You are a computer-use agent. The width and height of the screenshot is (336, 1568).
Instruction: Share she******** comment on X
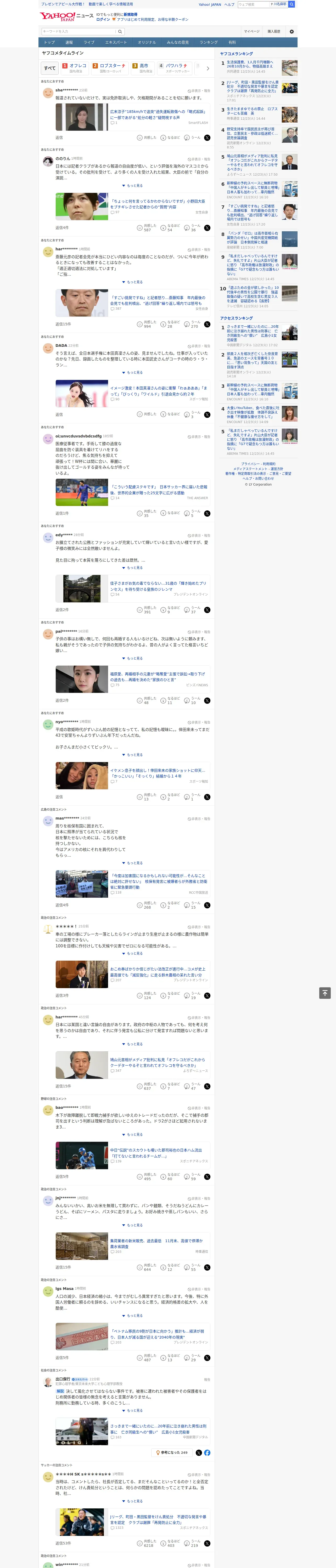click(x=207, y=137)
